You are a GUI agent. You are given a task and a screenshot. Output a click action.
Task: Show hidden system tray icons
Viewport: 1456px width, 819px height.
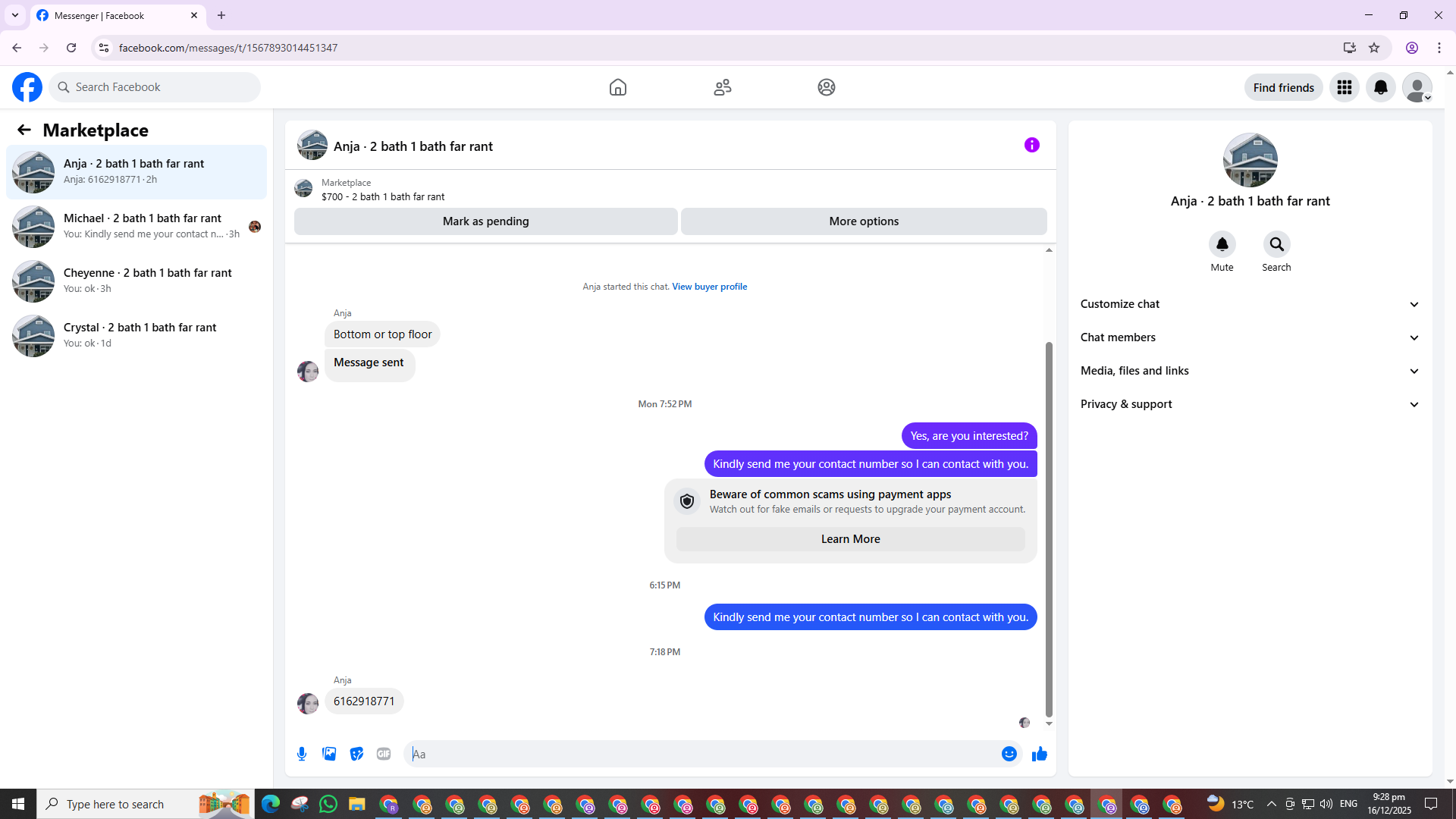pos(1272,804)
